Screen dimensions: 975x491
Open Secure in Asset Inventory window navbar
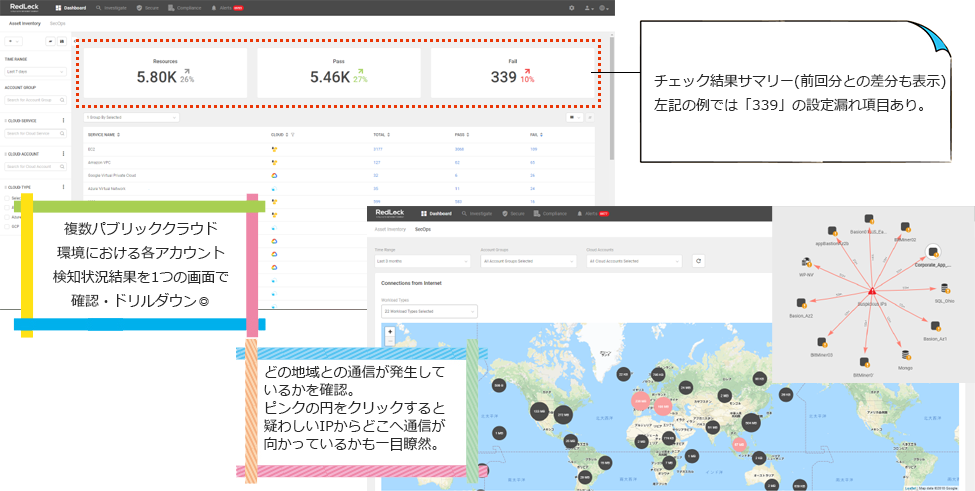pos(147,8)
